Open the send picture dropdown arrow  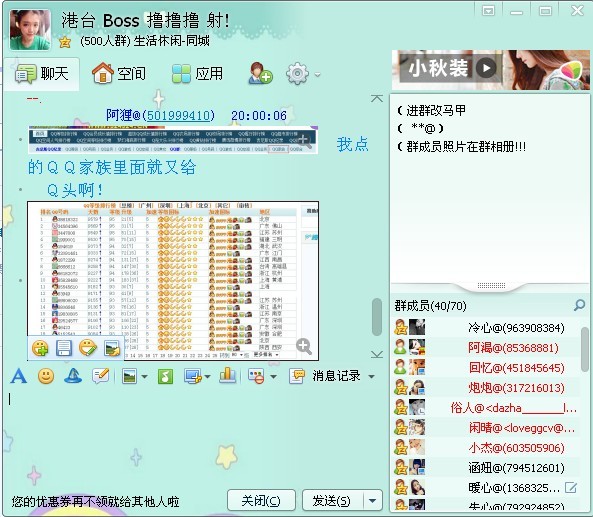pyautogui.click(x=144, y=377)
